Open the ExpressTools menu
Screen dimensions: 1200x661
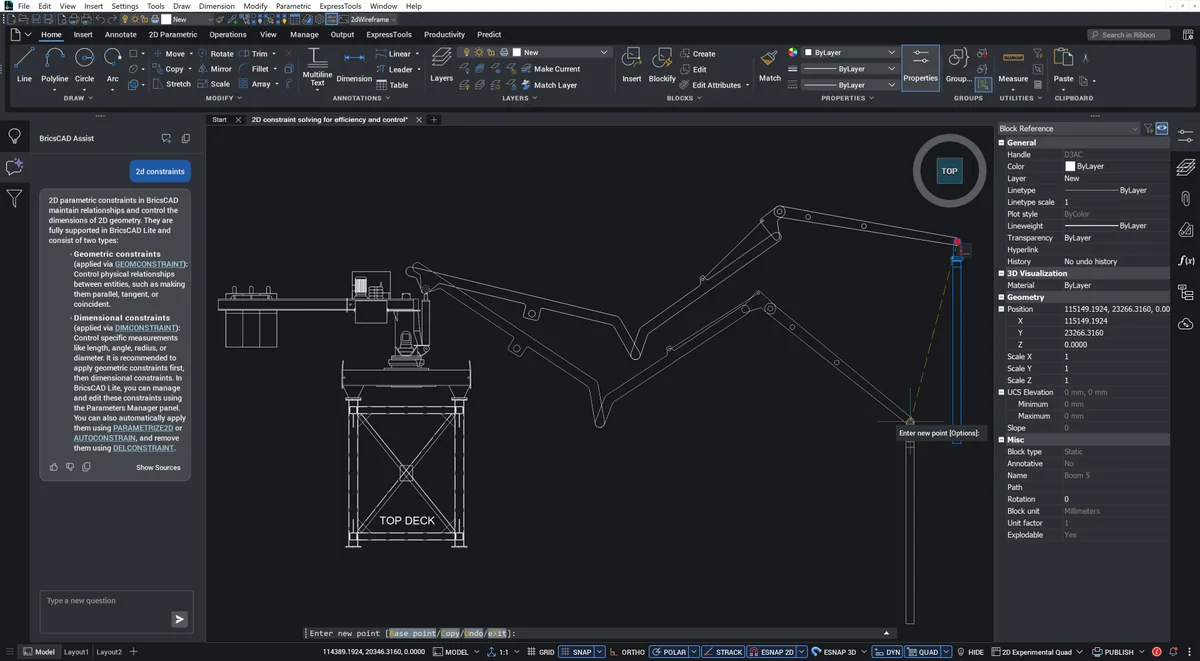coord(340,6)
